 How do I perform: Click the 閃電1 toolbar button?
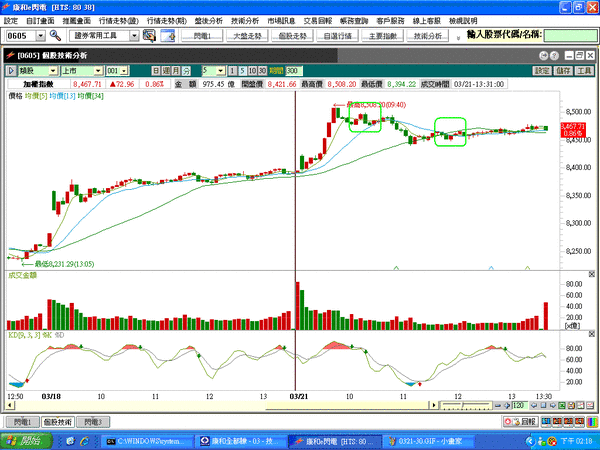click(202, 36)
